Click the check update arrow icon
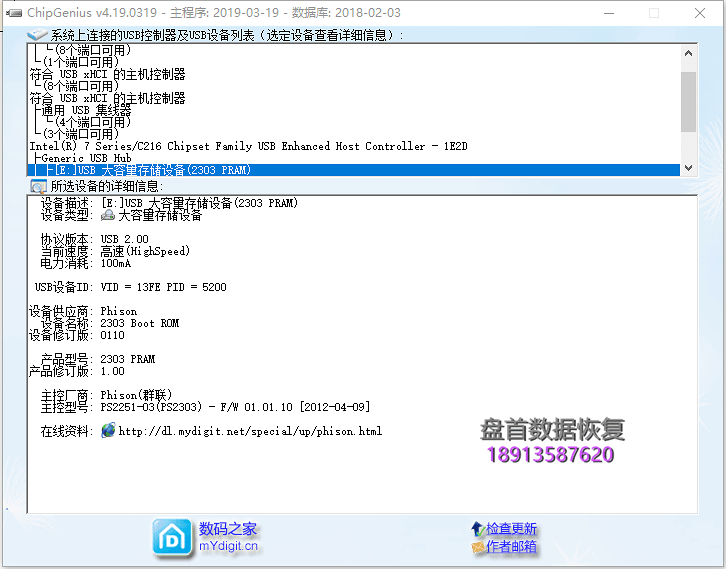 click(x=477, y=528)
